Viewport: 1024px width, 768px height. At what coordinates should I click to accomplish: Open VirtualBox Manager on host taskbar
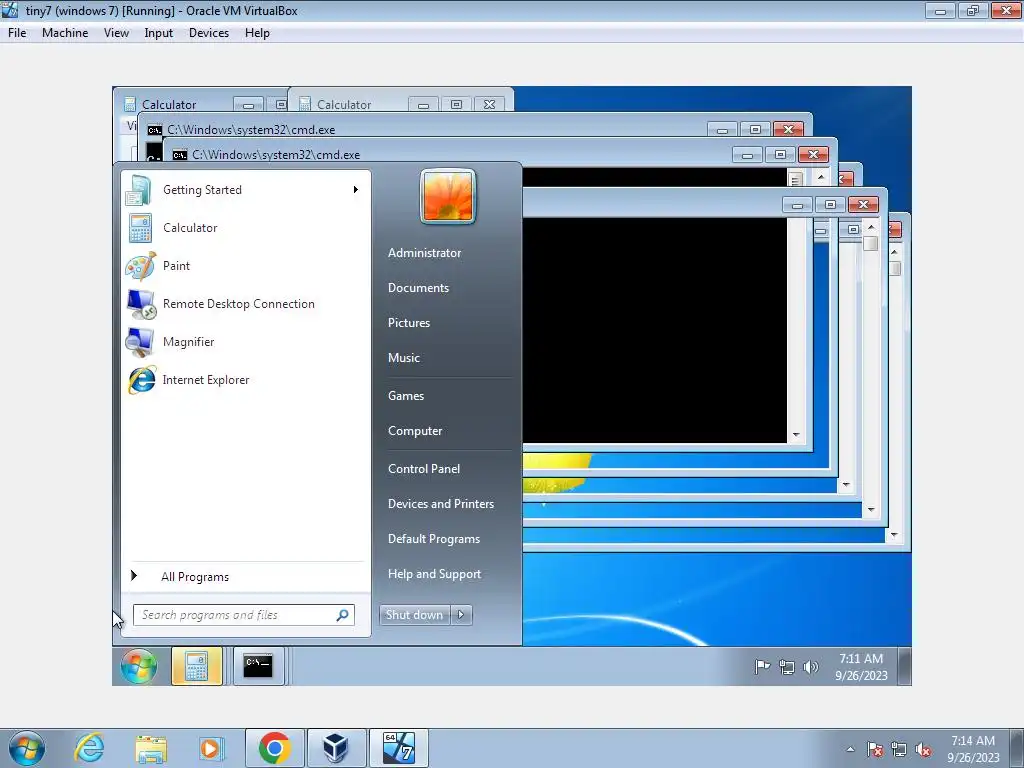(x=336, y=748)
